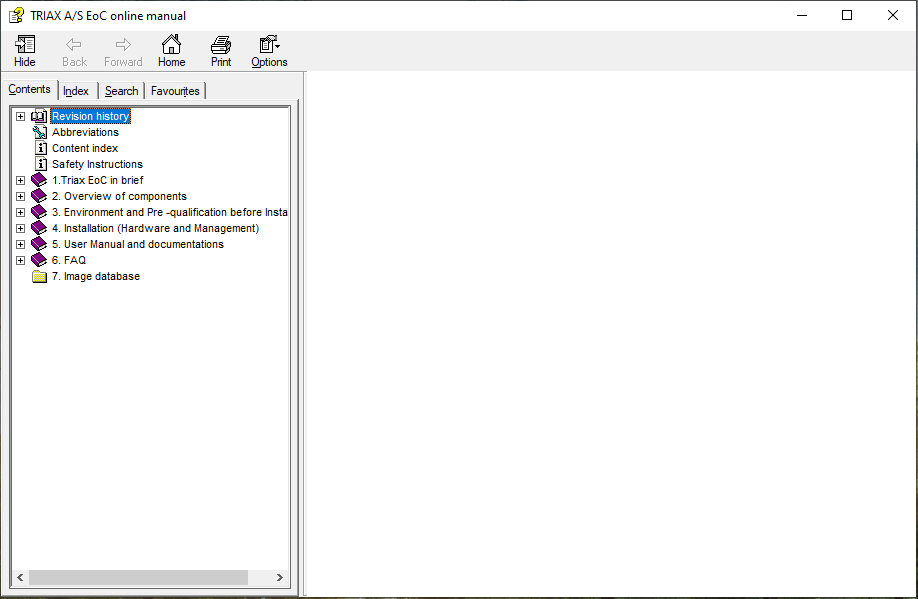Click the yellow folder icon for 7. Image database
The height and width of the screenshot is (599, 918).
click(x=39, y=276)
